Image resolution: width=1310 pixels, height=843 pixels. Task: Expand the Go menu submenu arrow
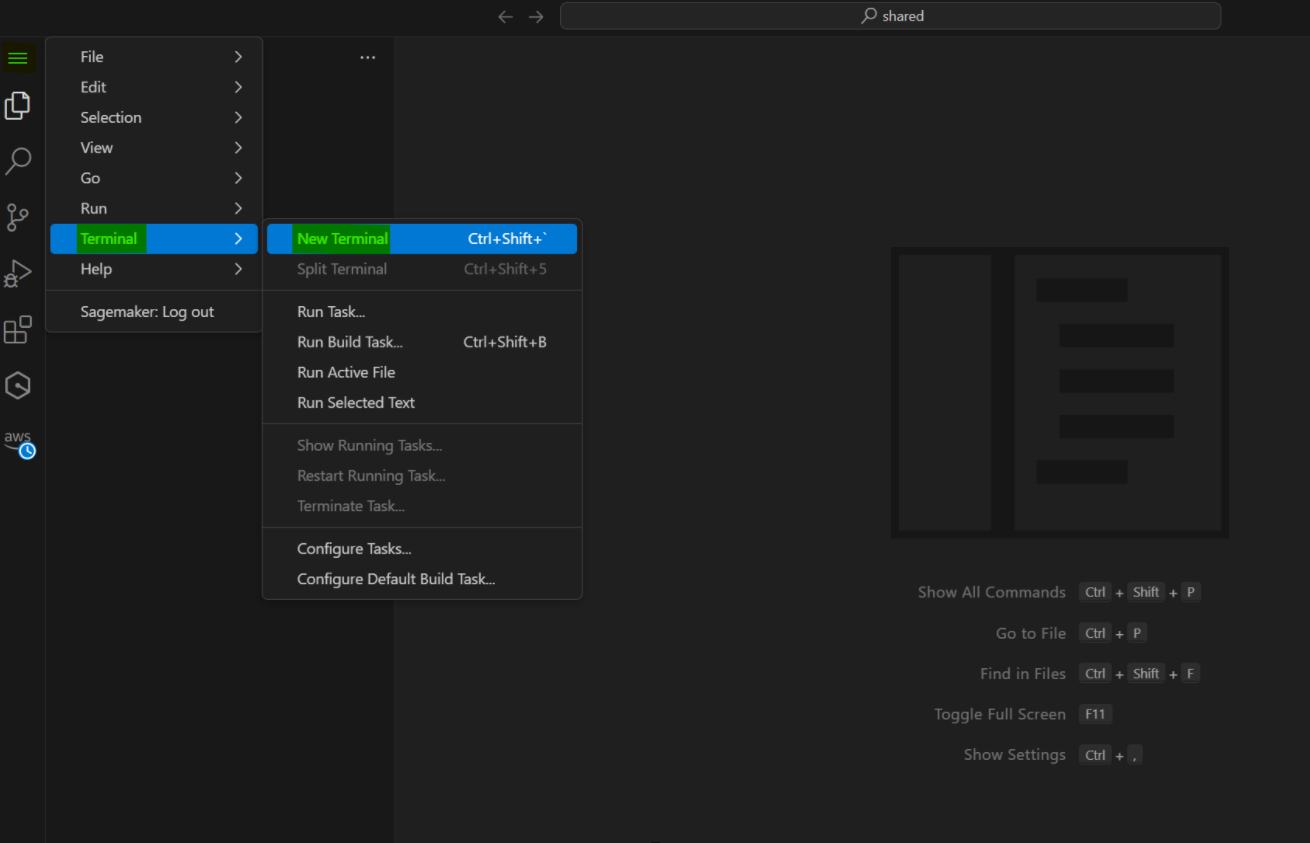[238, 178]
